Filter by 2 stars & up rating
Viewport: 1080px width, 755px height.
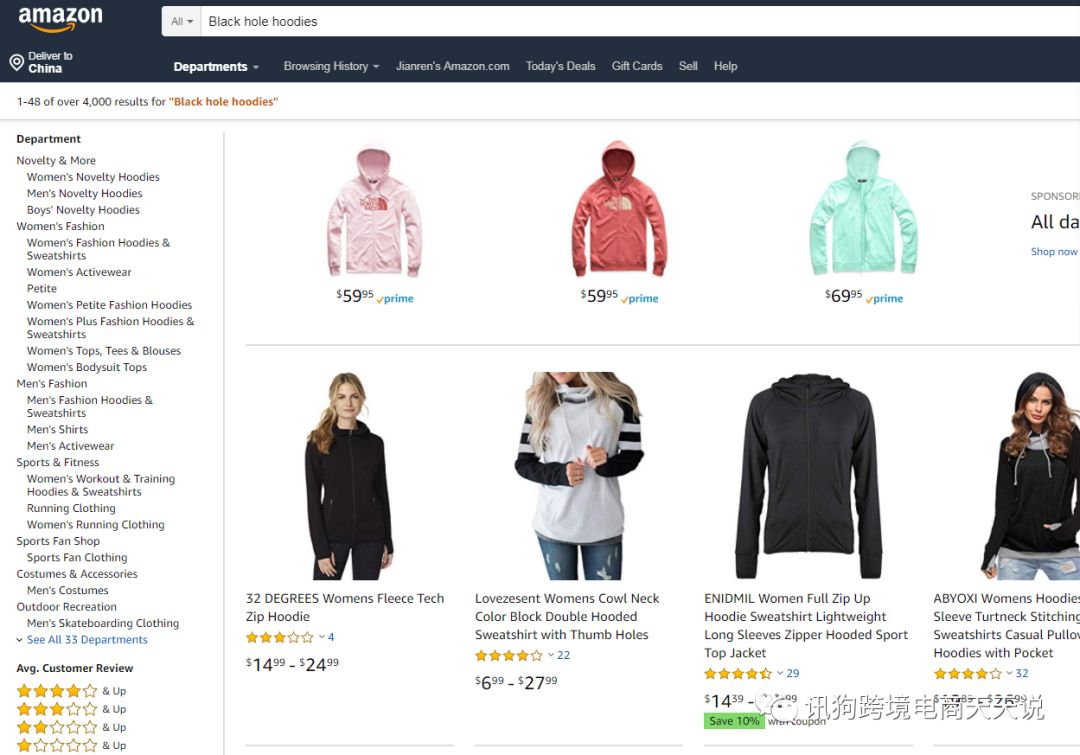coord(72,727)
